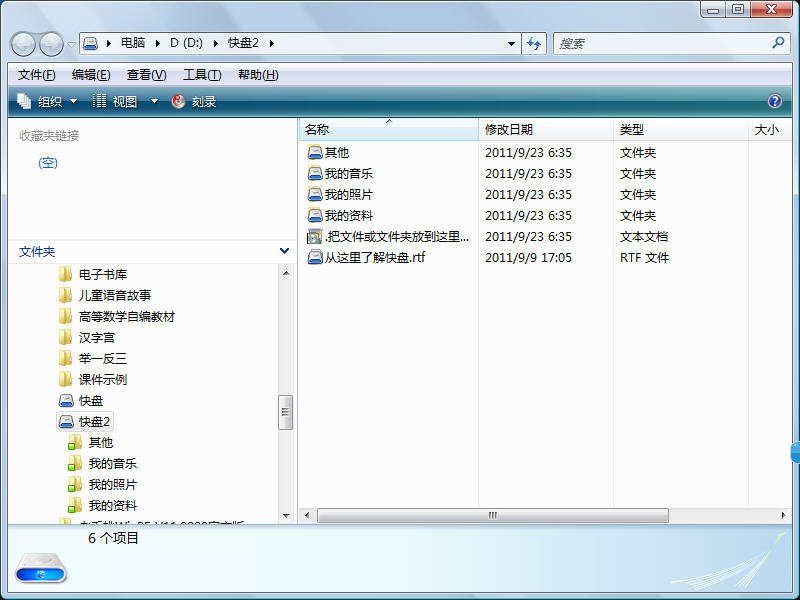Click the RTF 文件 type cell
Image resolution: width=800 pixels, height=600 pixels.
click(x=644, y=257)
